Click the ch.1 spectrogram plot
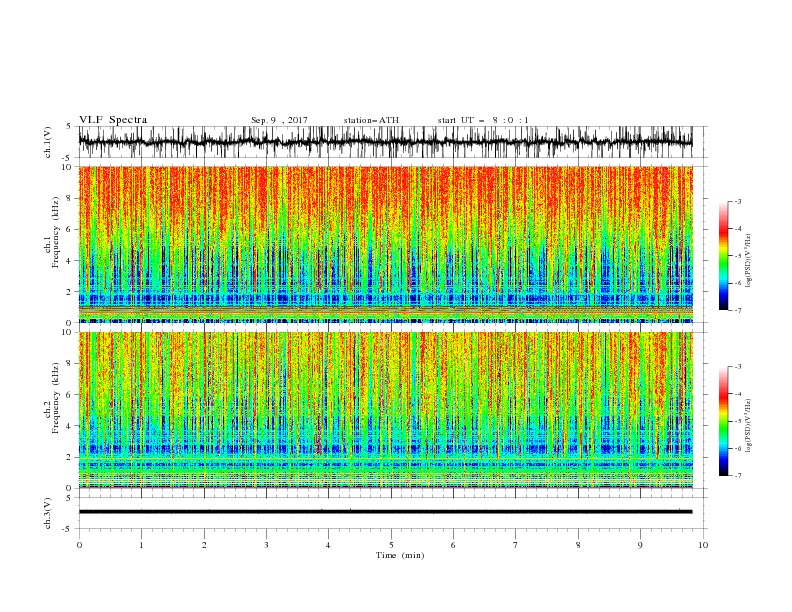 coord(385,244)
